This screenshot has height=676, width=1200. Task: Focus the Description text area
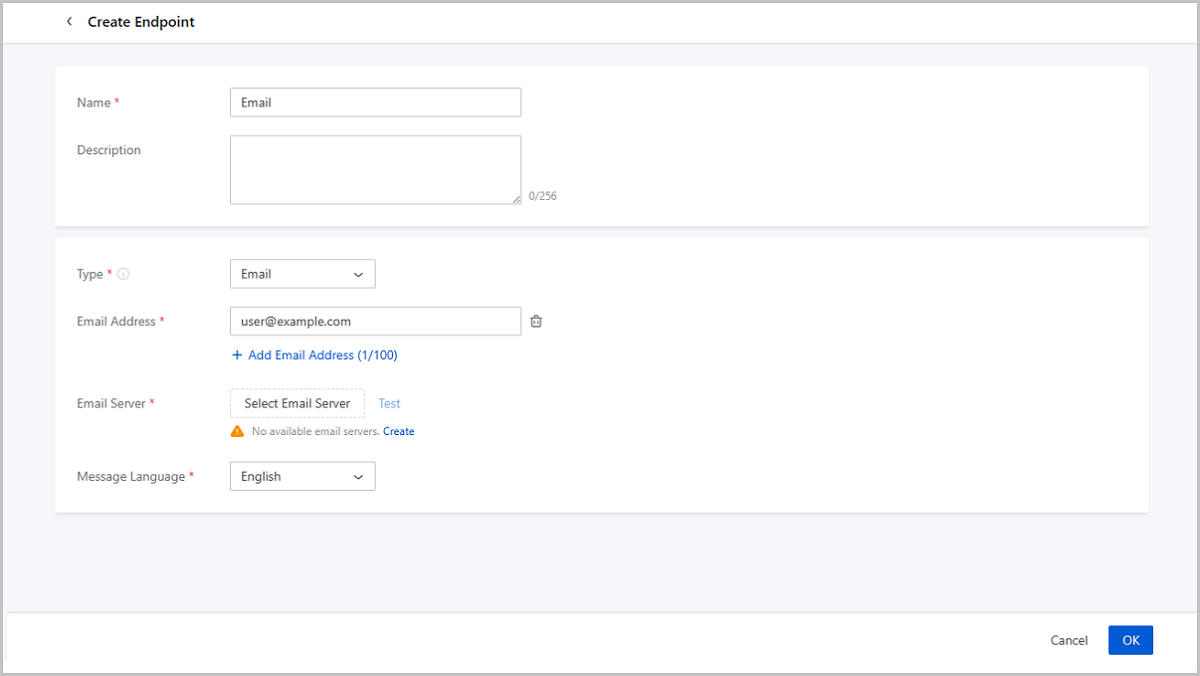tap(375, 170)
